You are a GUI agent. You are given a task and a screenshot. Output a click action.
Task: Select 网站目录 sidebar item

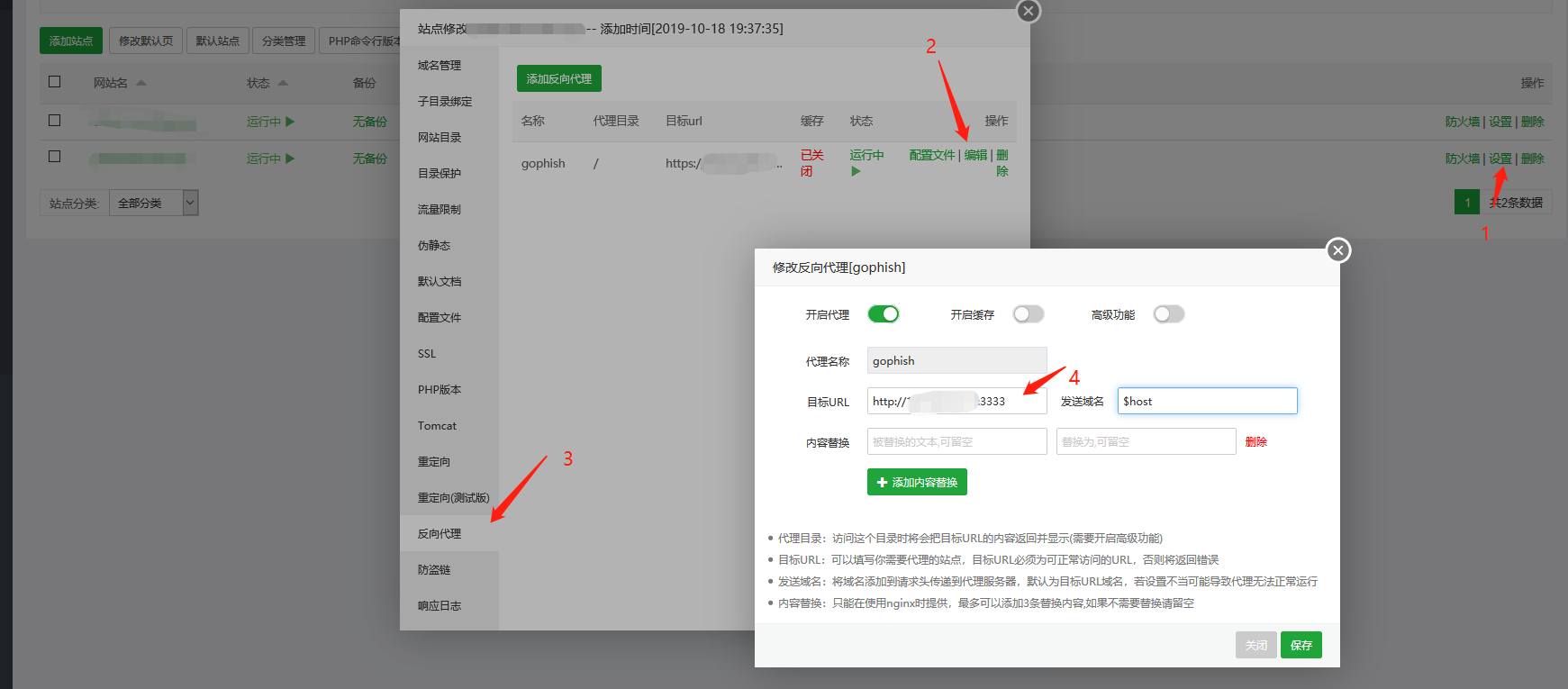[x=449, y=137]
